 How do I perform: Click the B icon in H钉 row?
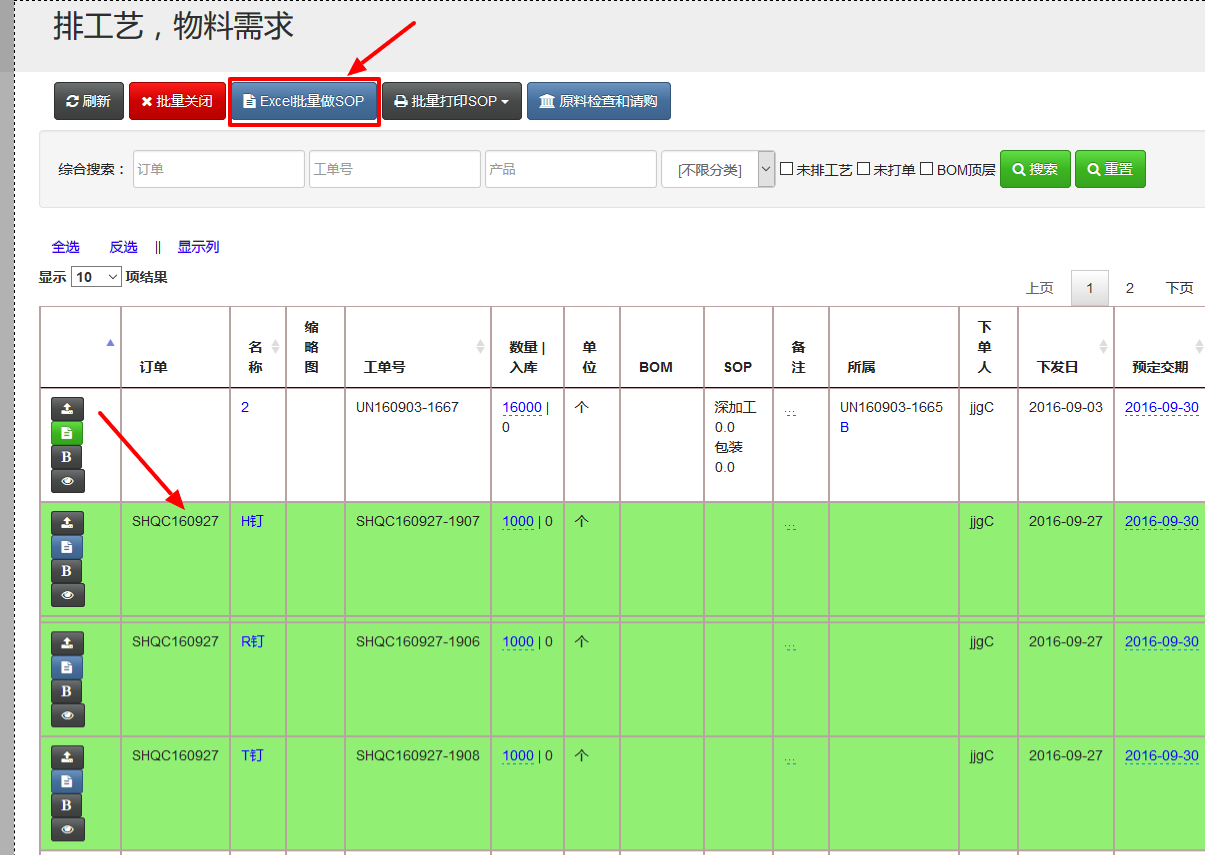click(x=67, y=571)
